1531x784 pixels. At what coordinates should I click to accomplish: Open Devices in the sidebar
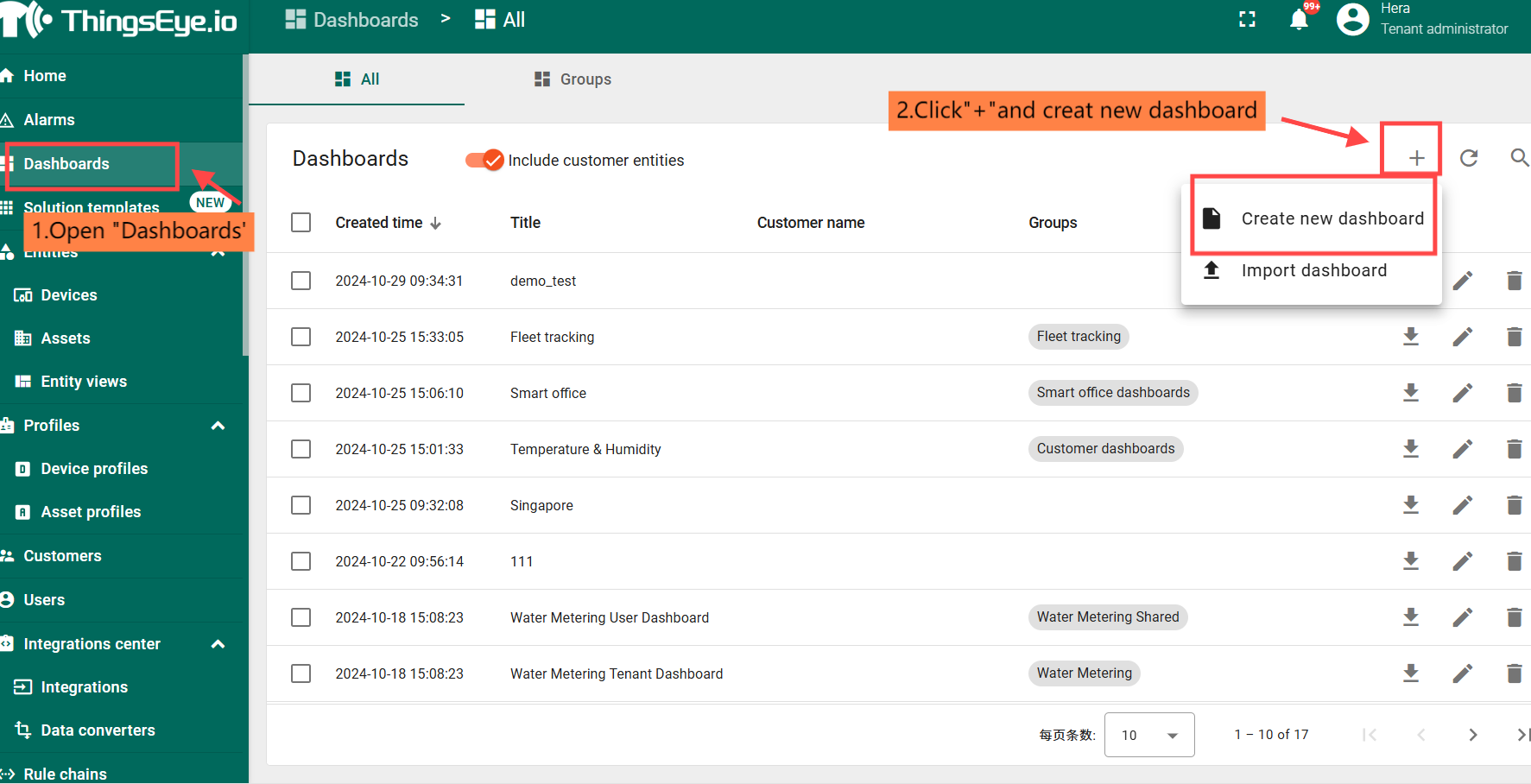(x=69, y=295)
